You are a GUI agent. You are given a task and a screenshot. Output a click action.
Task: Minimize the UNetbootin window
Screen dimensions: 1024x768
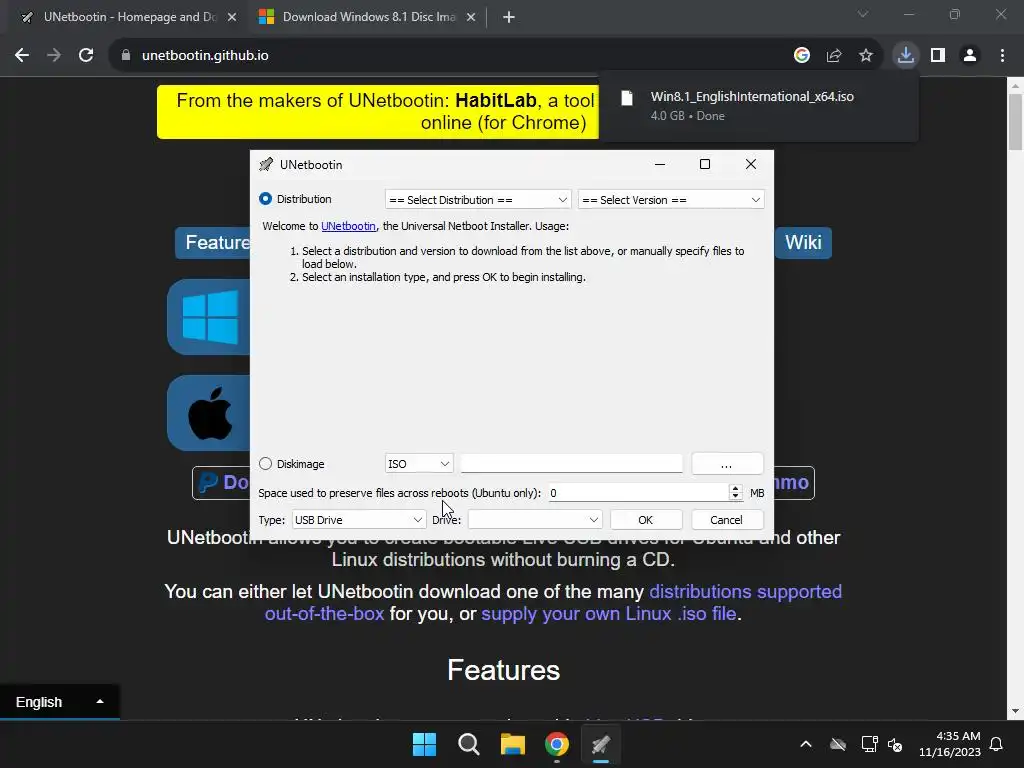coord(660,164)
